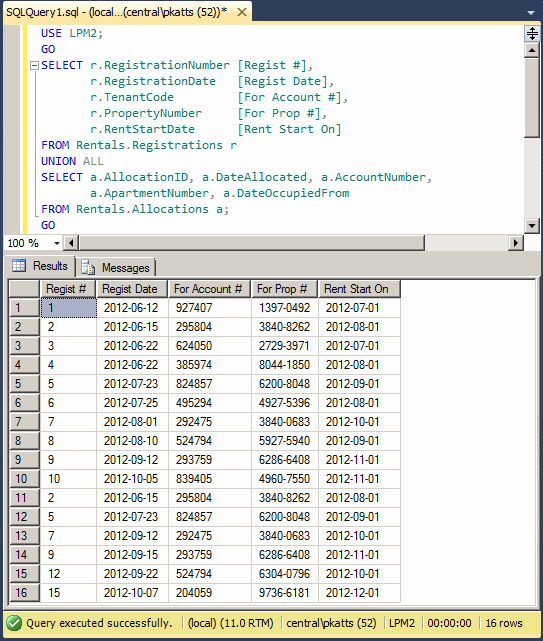Click the Results tab grid icon
543x641 pixels.
[19, 266]
